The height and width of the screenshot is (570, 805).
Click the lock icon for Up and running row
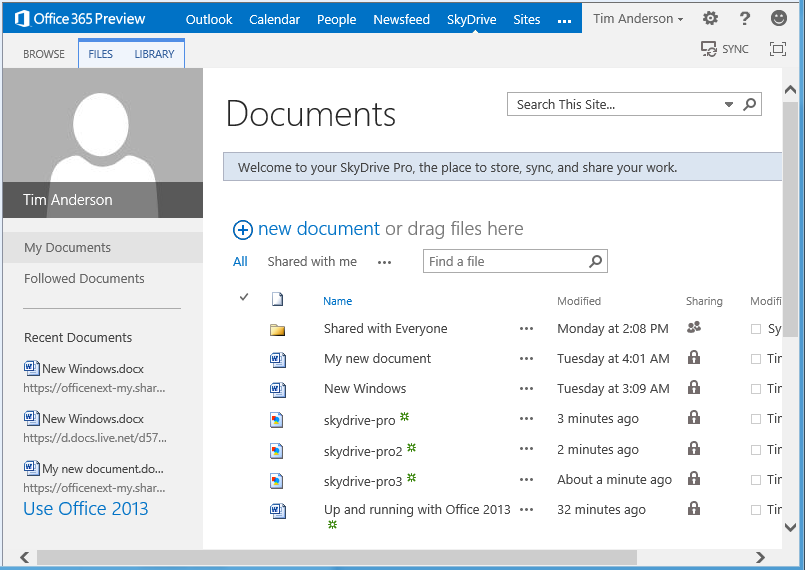694,508
